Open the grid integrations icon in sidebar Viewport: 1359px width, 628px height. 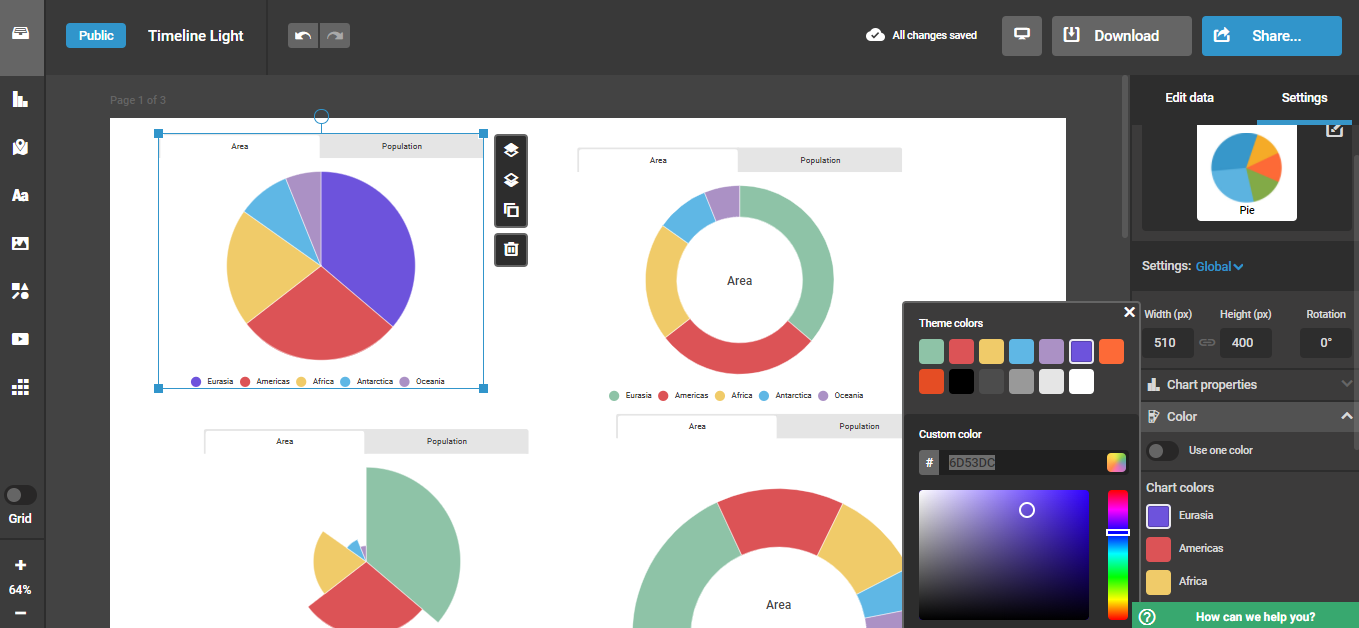(20, 387)
